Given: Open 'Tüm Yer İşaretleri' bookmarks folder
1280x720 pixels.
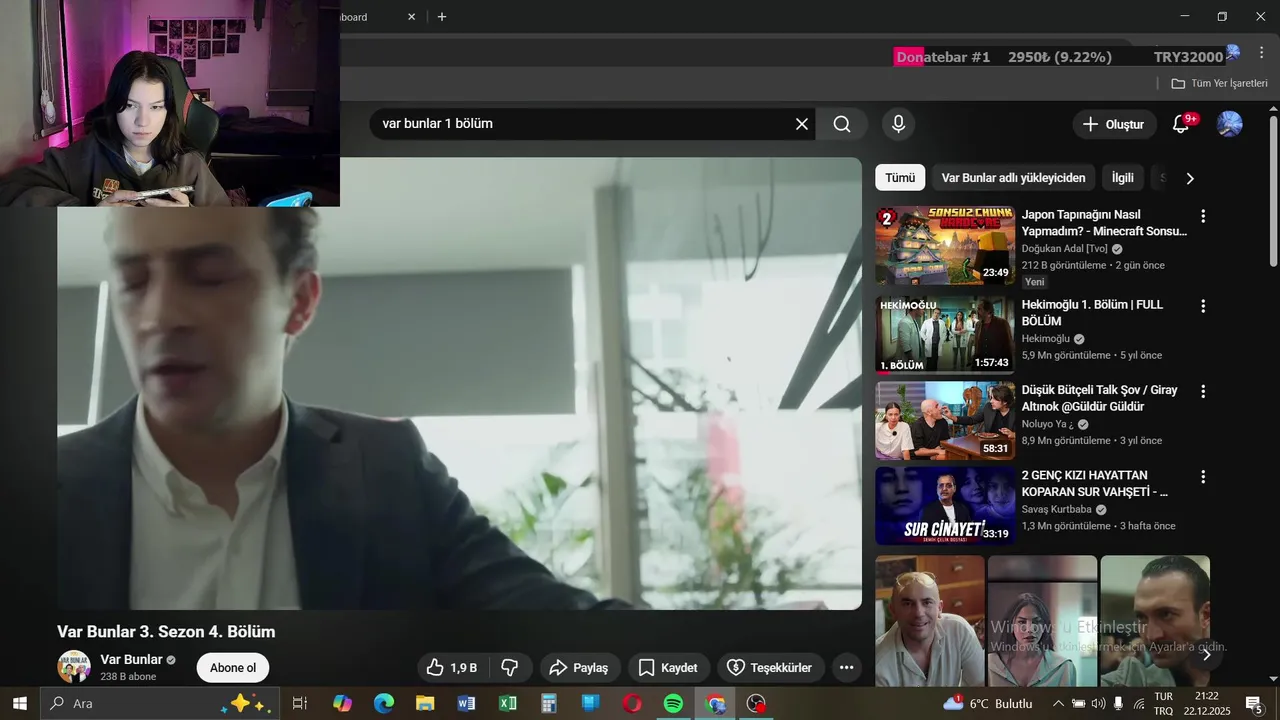Looking at the screenshot, I should point(1219,84).
